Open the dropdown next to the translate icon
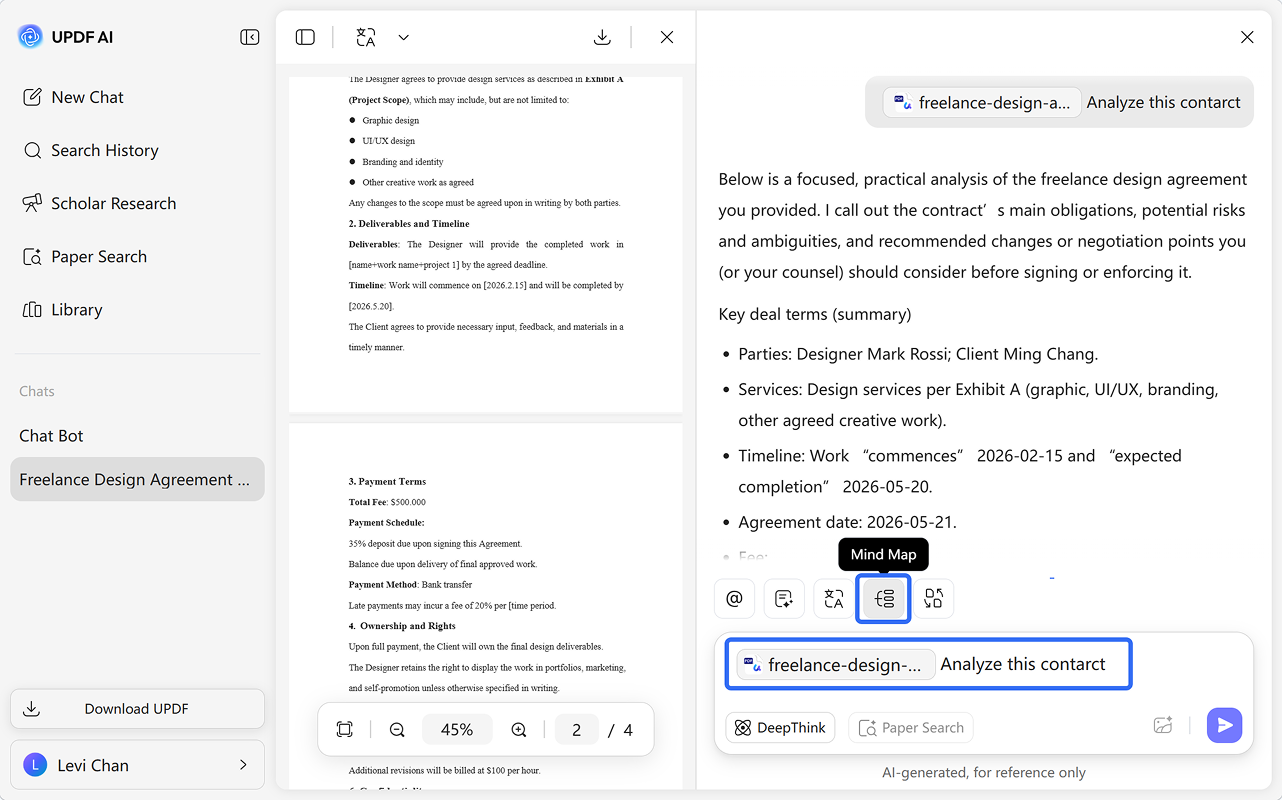 point(403,37)
